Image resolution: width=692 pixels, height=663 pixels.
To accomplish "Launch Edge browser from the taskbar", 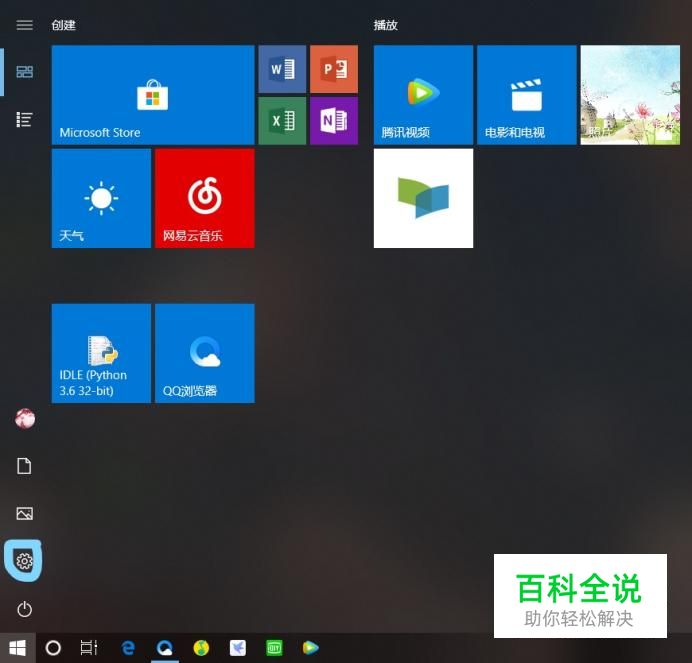I will coord(128,648).
